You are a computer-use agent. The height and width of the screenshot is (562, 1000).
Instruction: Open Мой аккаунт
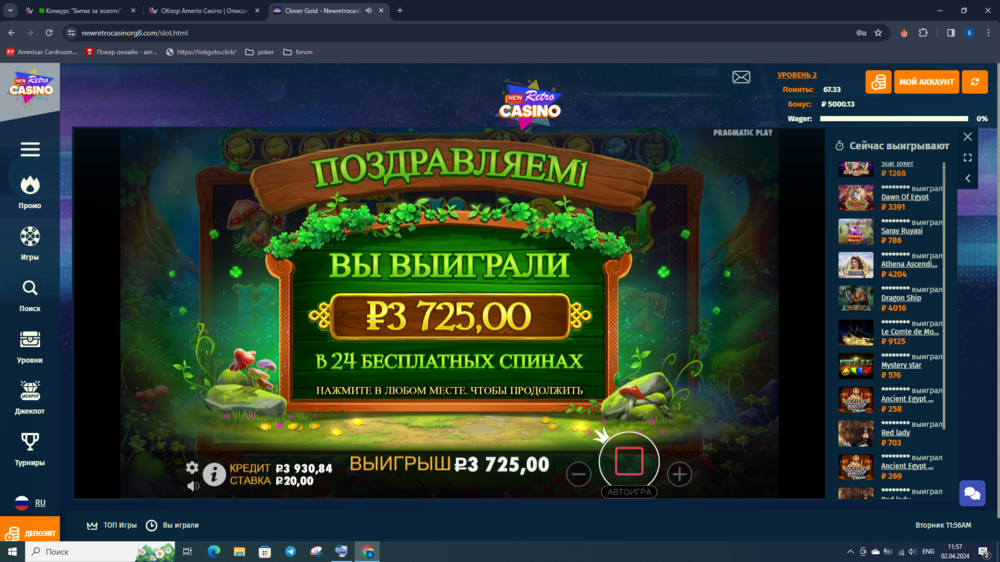[x=926, y=82]
